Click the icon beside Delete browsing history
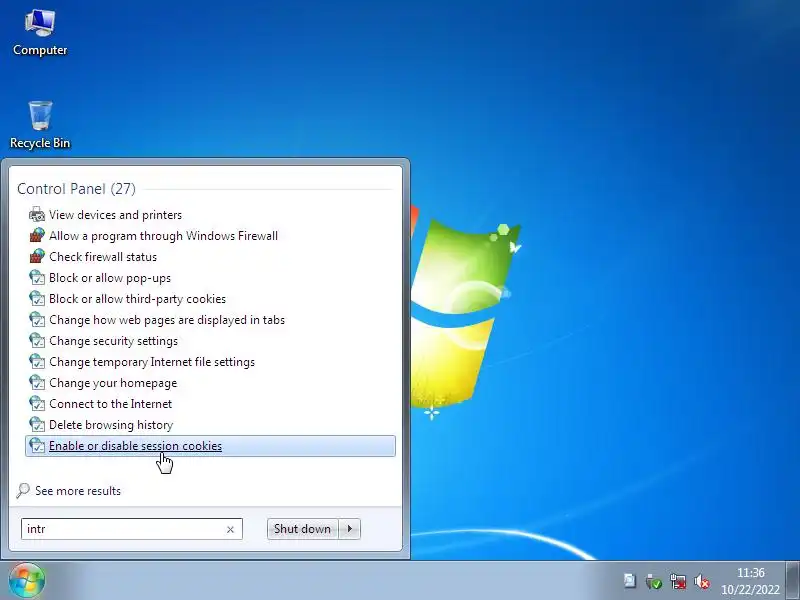 click(37, 424)
